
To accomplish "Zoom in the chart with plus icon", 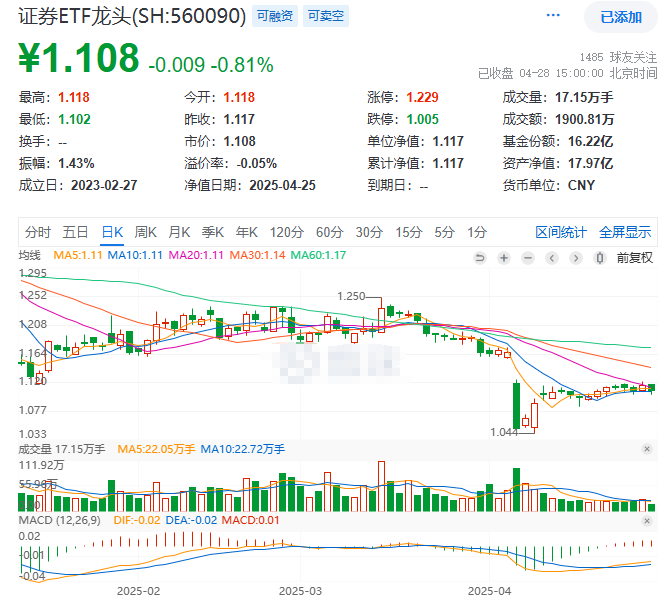I will coord(504,257).
